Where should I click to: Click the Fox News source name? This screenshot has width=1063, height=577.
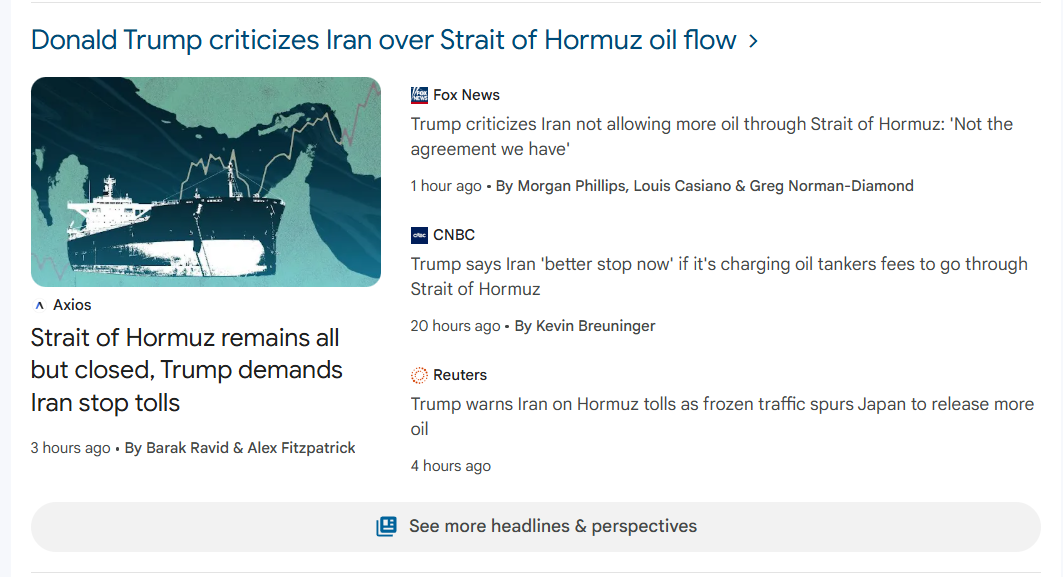pyautogui.click(x=466, y=95)
